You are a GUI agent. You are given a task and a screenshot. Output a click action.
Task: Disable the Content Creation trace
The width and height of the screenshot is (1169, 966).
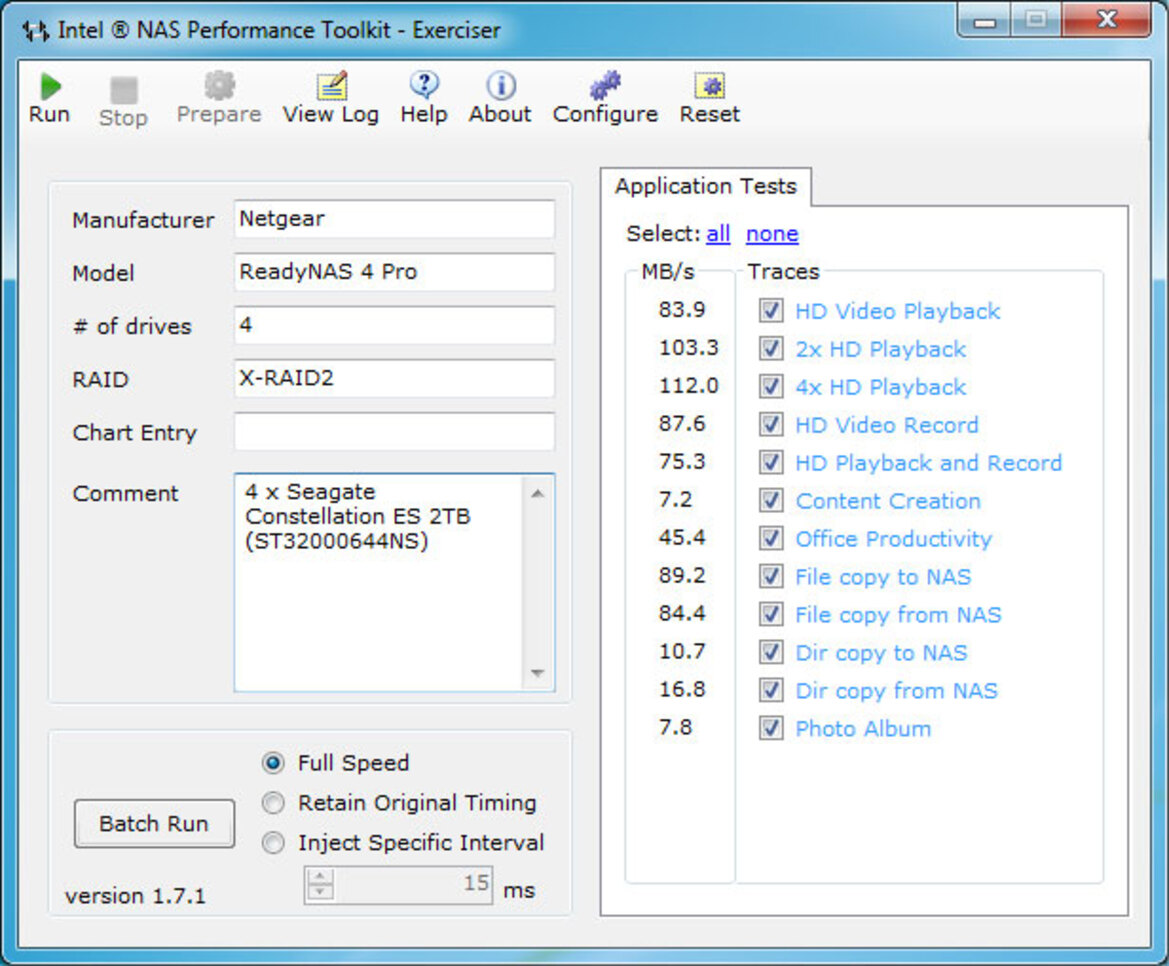[x=771, y=500]
